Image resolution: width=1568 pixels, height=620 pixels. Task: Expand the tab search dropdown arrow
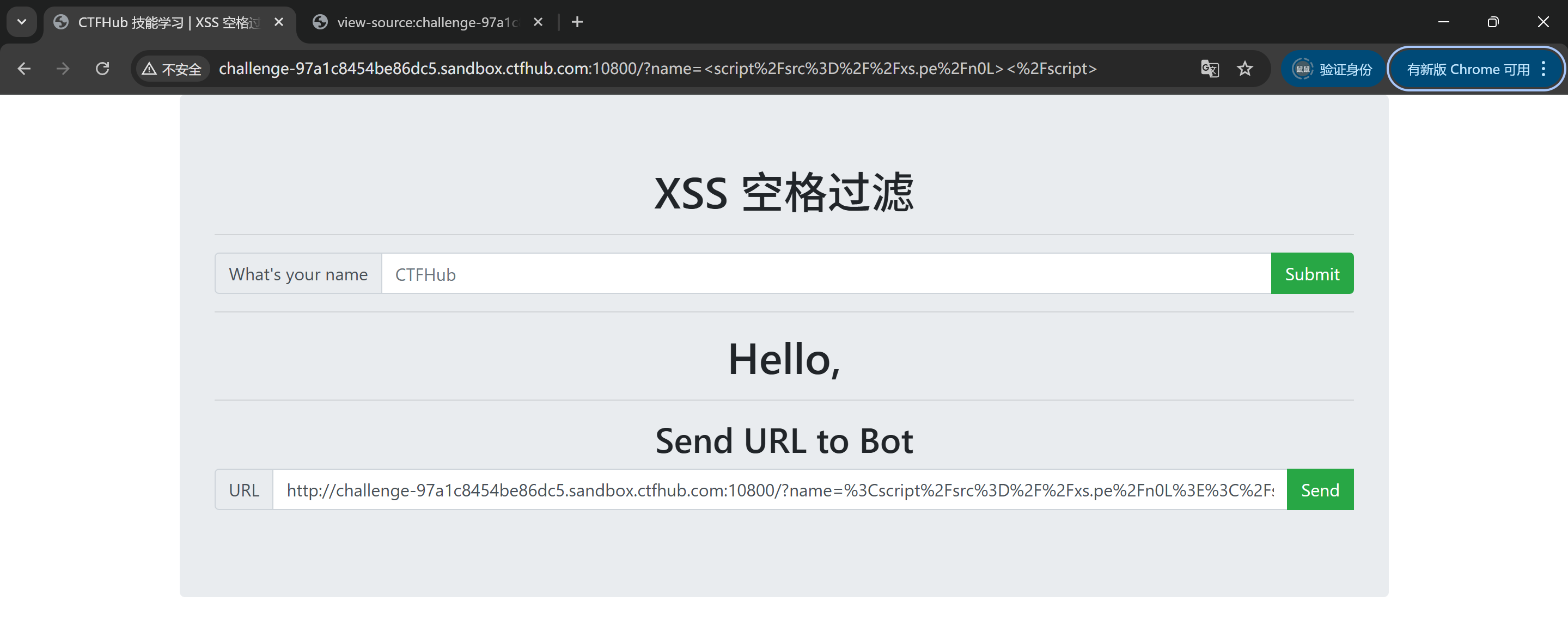[22, 22]
